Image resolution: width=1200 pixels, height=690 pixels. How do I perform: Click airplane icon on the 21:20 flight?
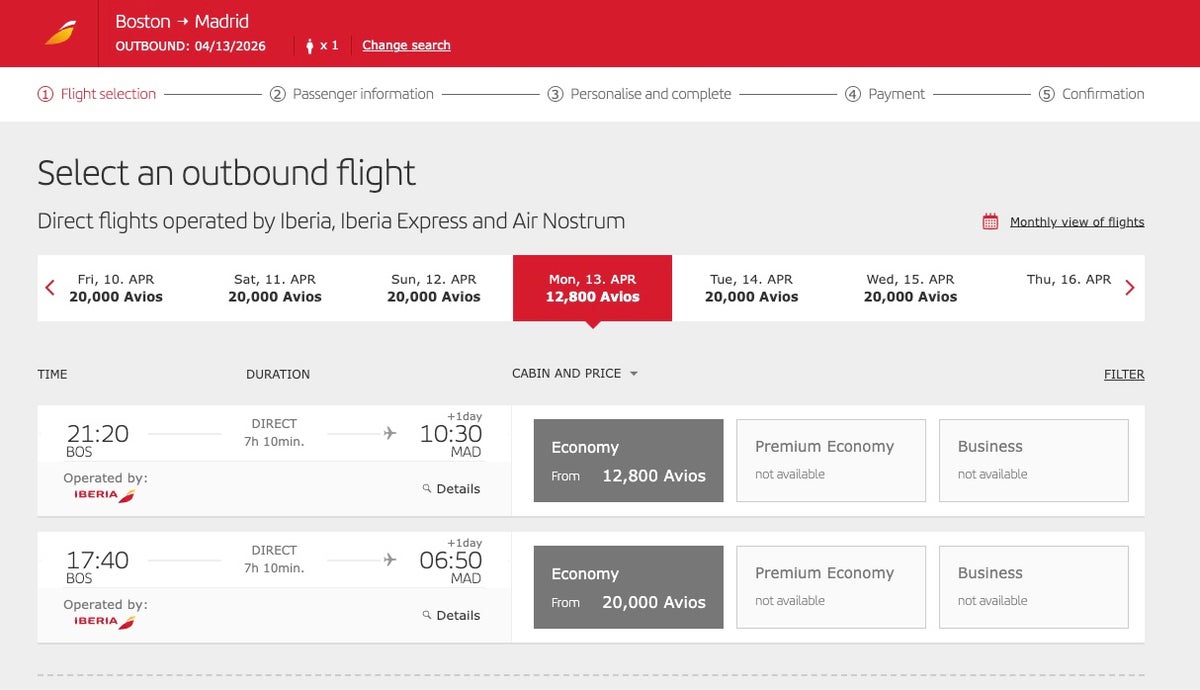point(390,433)
